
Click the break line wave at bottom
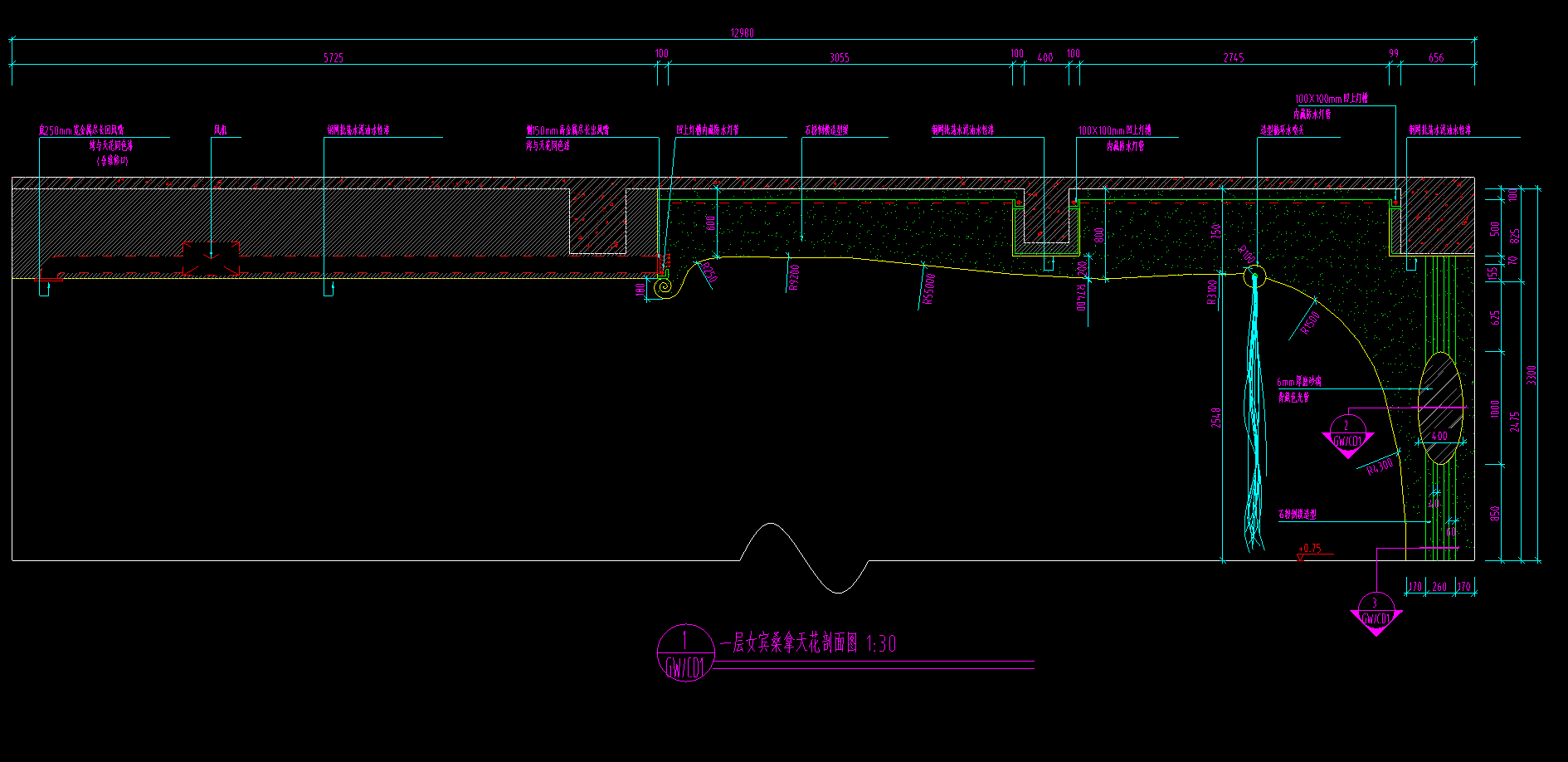(x=805, y=558)
